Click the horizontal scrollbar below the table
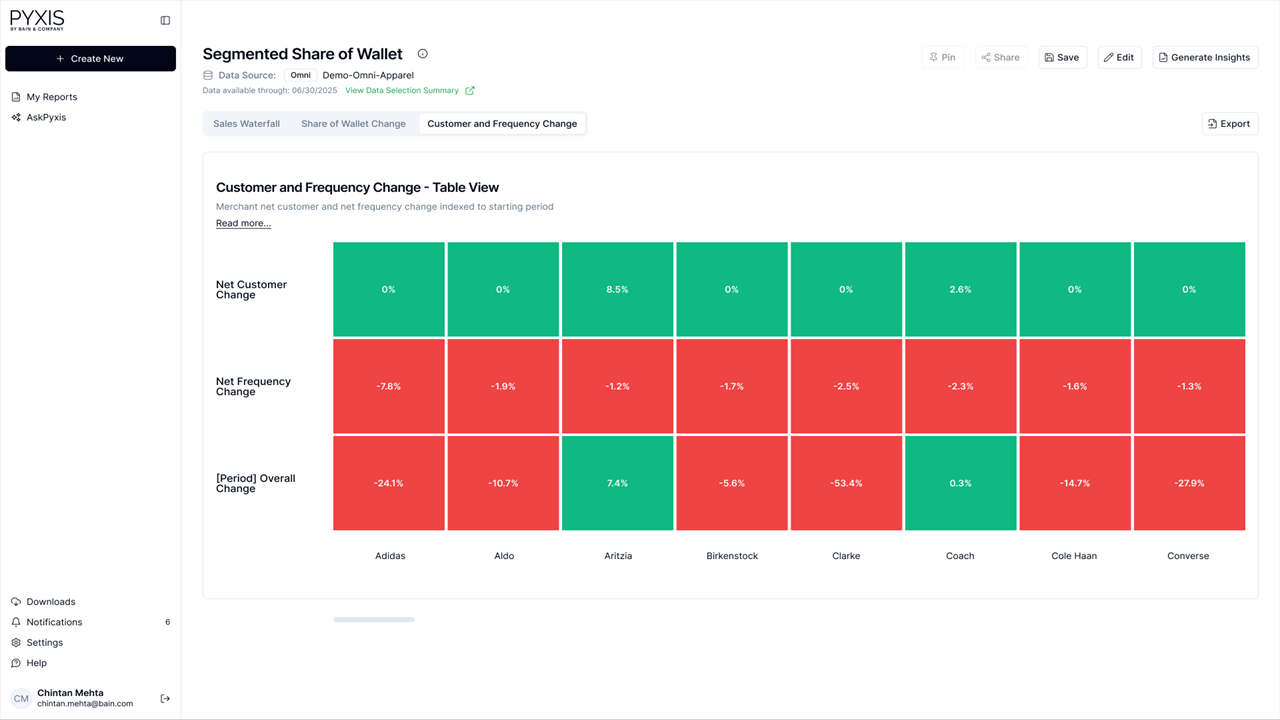This screenshot has height=720, width=1280. pyautogui.click(x=374, y=620)
